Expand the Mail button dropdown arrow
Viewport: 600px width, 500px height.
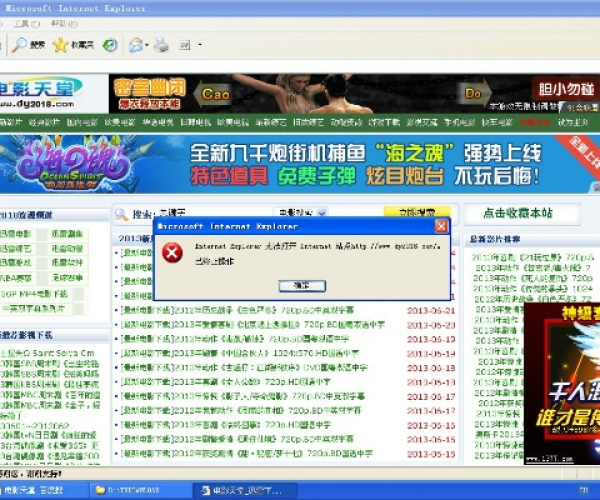tap(147, 45)
